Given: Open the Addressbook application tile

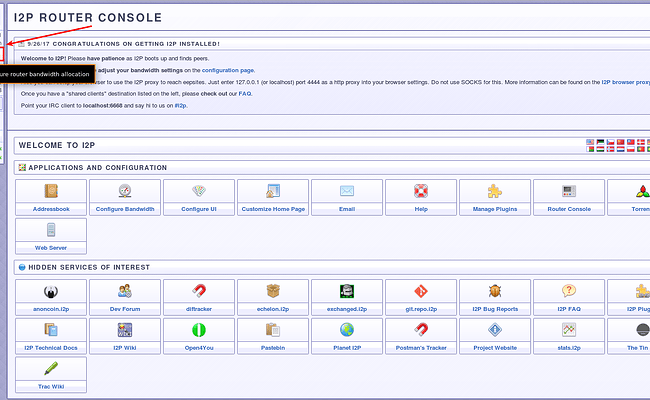Looking at the screenshot, I should tap(51, 197).
